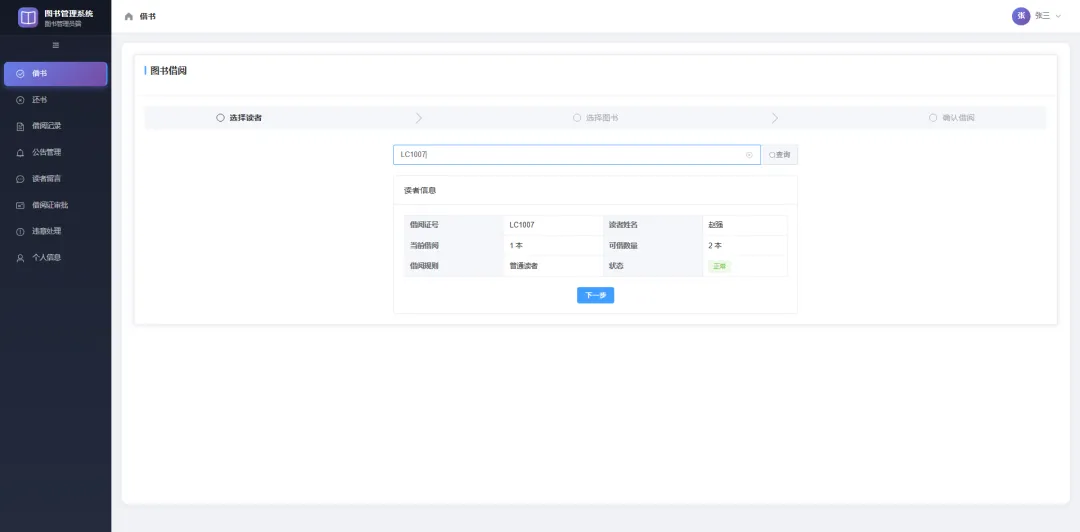Screen dimensions: 1080x532
Task: Click the 当前借阅 label cell
Action: coord(454,245)
